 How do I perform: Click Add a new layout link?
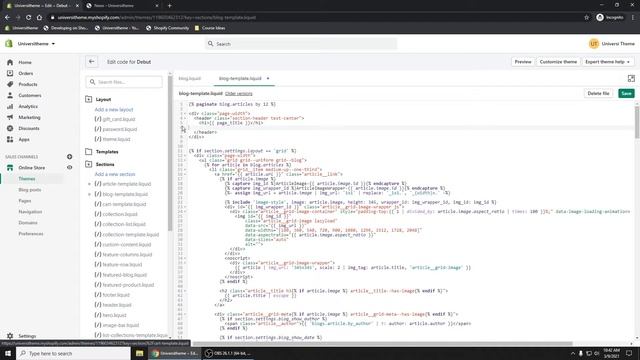(114, 110)
